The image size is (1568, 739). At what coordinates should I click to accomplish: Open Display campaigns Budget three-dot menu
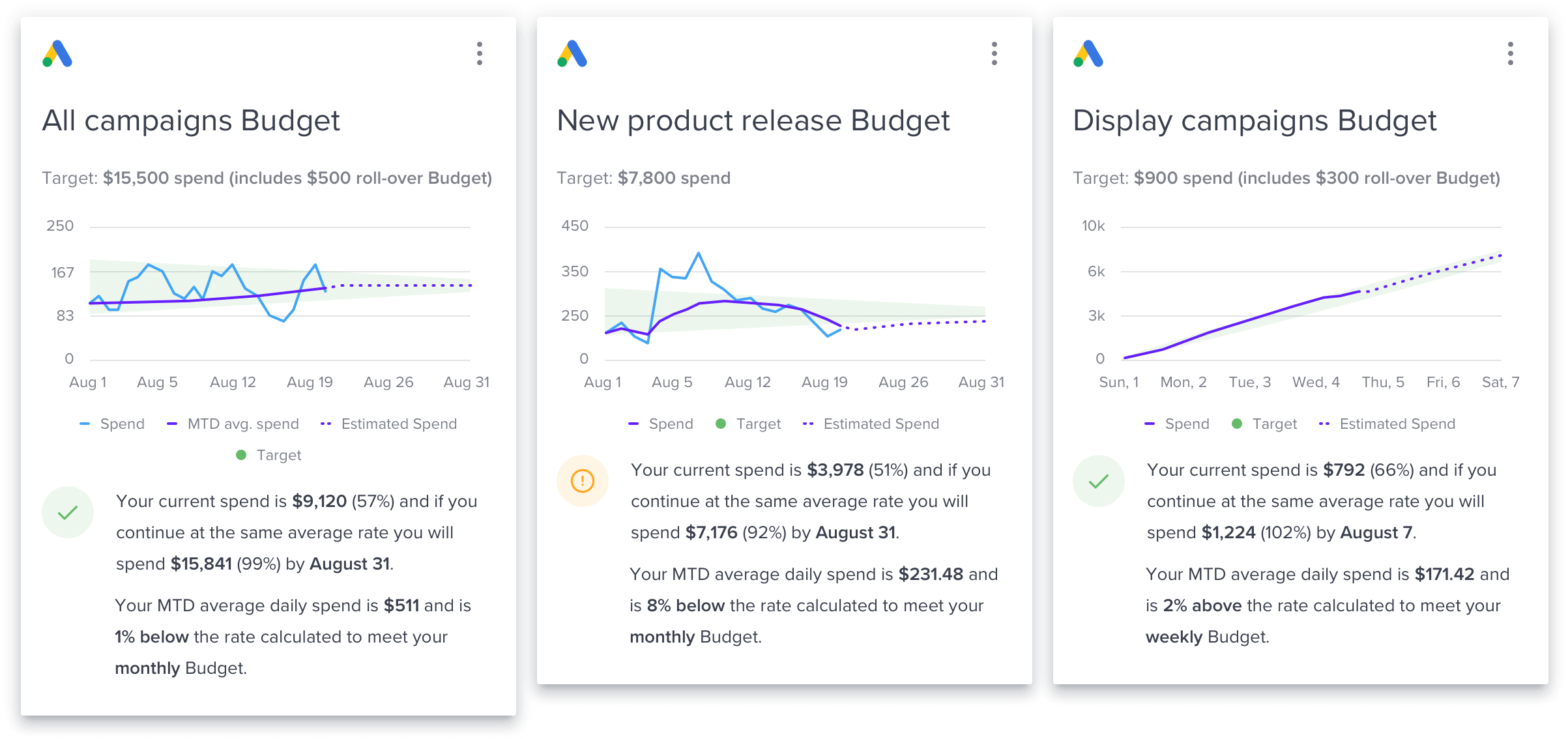pos(1511,53)
